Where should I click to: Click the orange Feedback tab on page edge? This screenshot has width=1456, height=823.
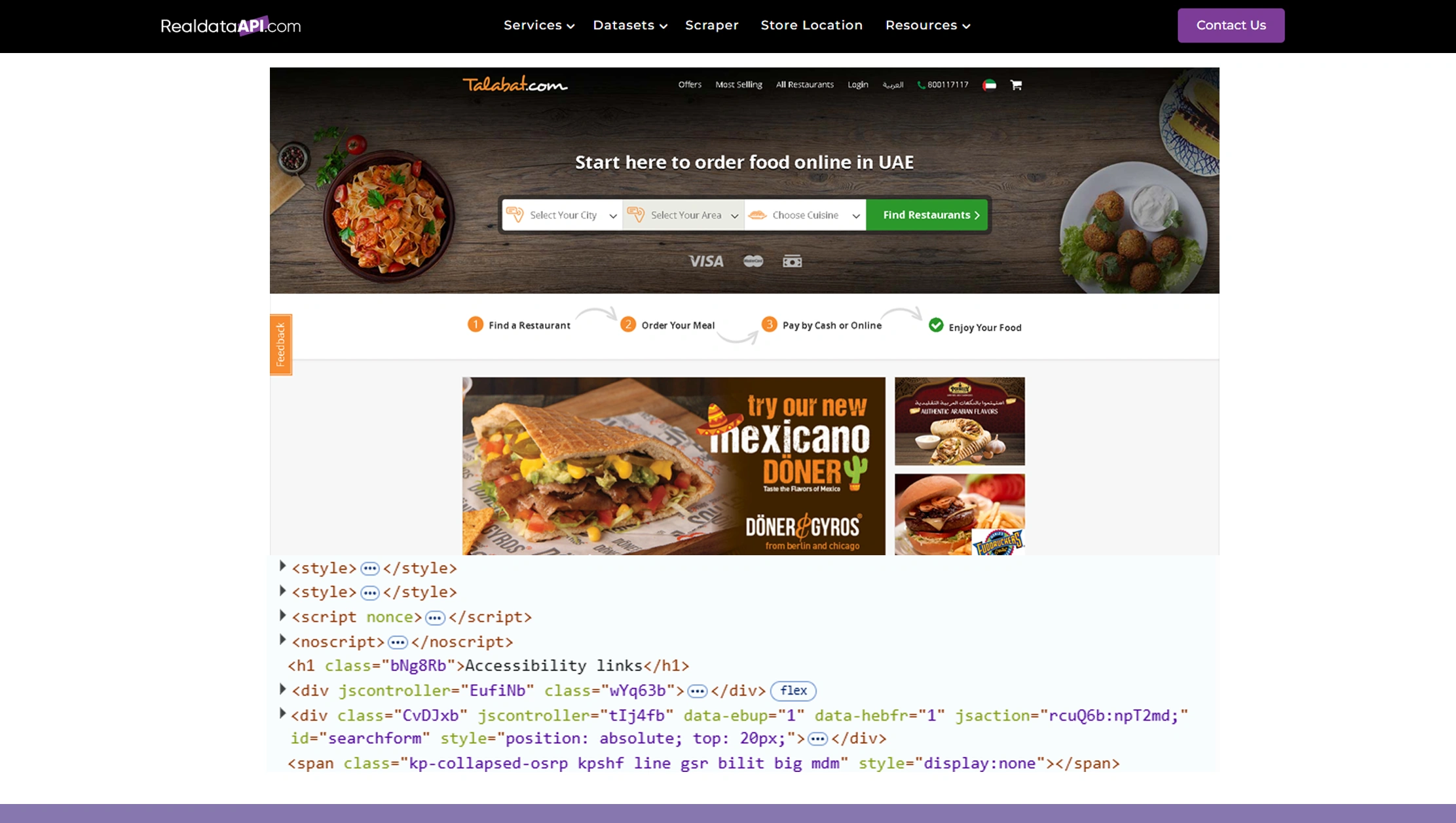pyautogui.click(x=281, y=344)
